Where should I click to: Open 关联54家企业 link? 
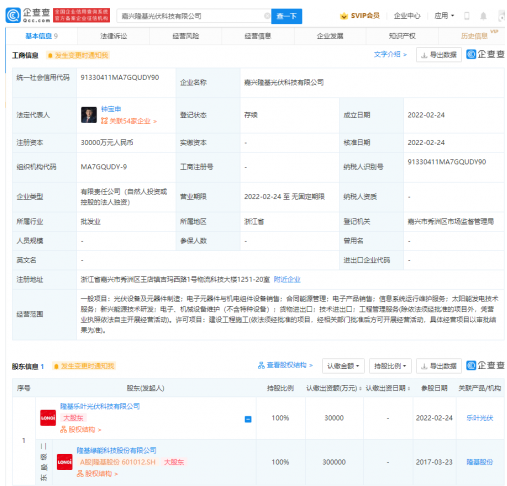point(129,121)
